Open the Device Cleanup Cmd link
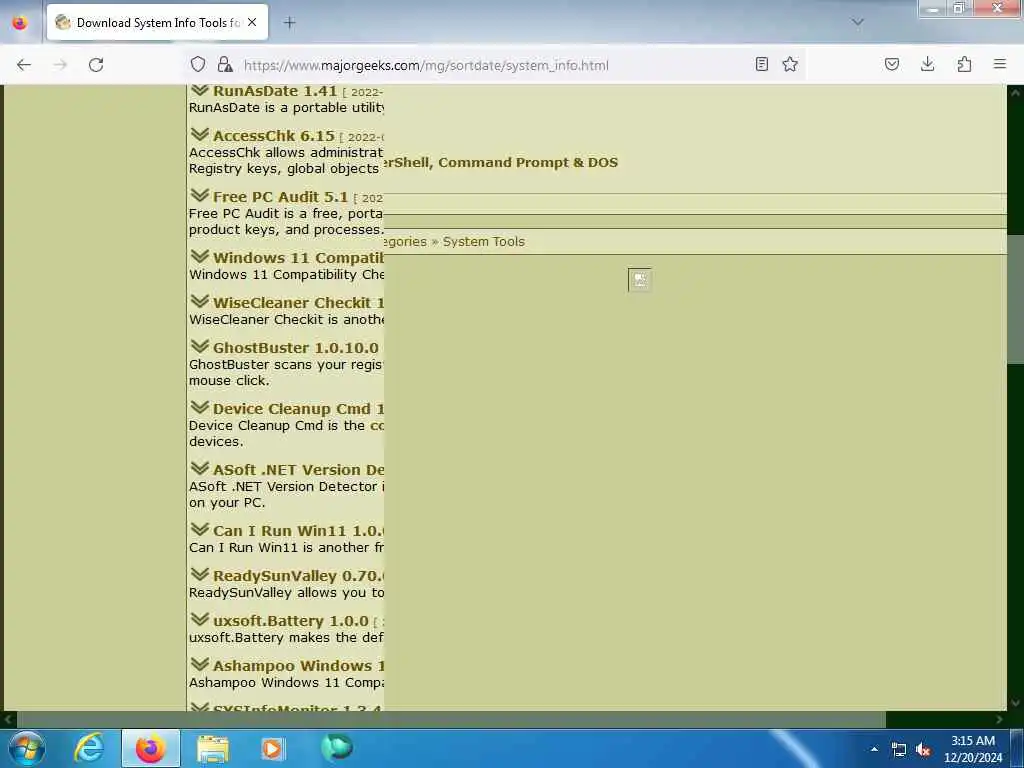Screen dimensions: 1024x768 [298, 409]
